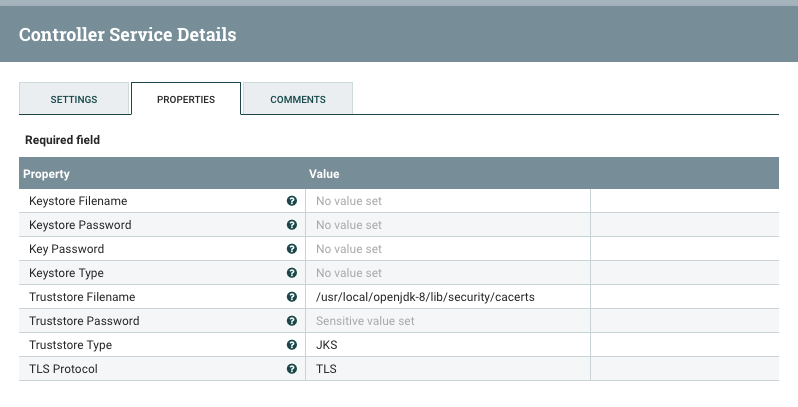798x407 pixels.
Task: Click help icon beside Key Password
Action: (x=292, y=249)
